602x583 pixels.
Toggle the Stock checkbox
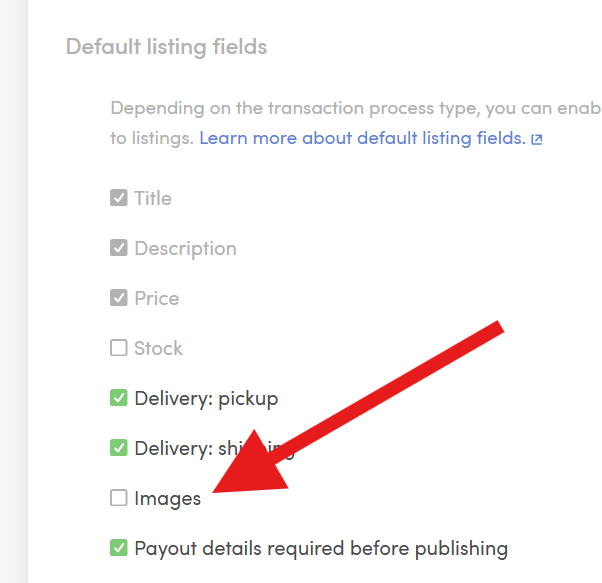coord(119,348)
